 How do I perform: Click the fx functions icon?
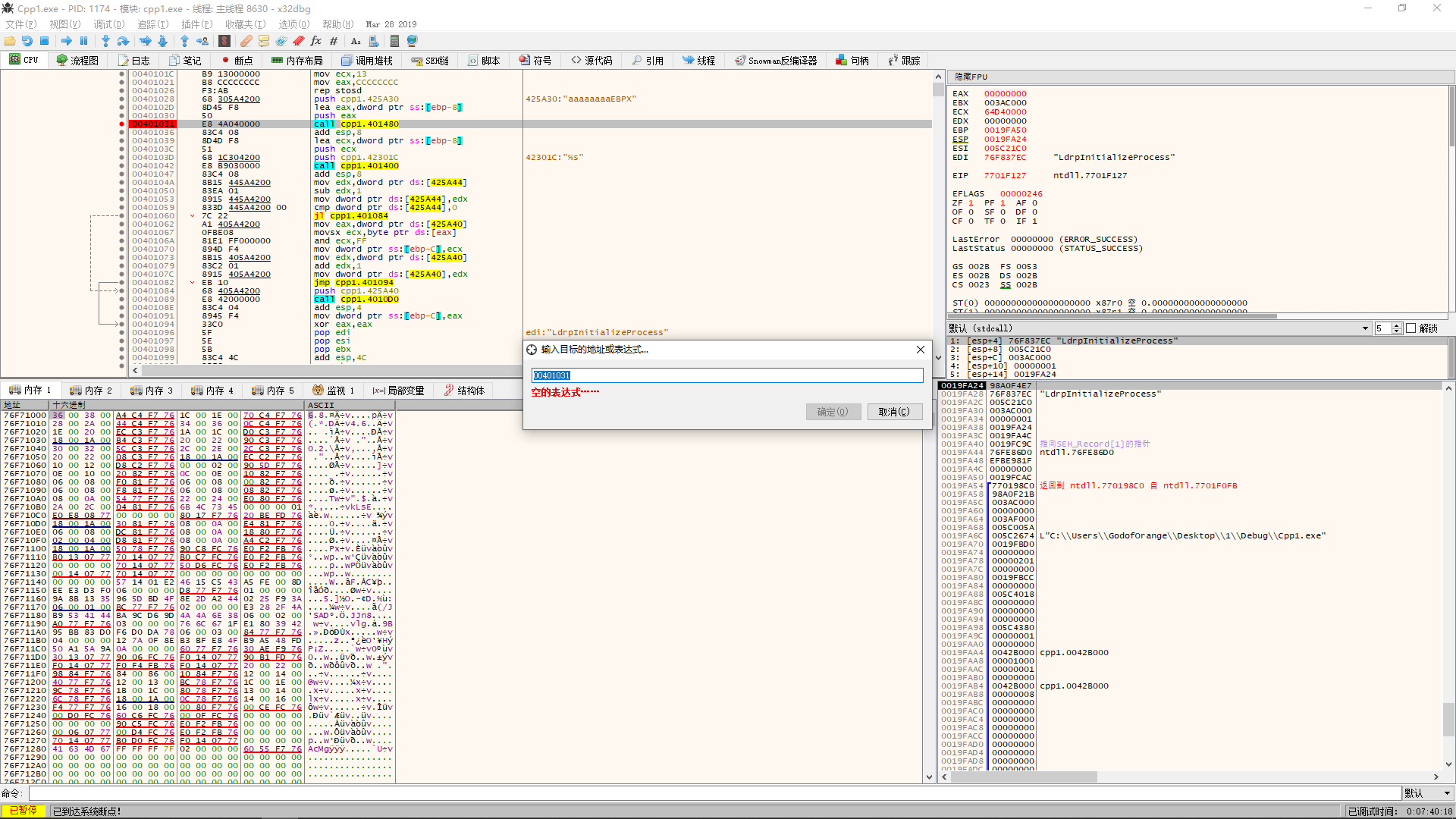315,41
